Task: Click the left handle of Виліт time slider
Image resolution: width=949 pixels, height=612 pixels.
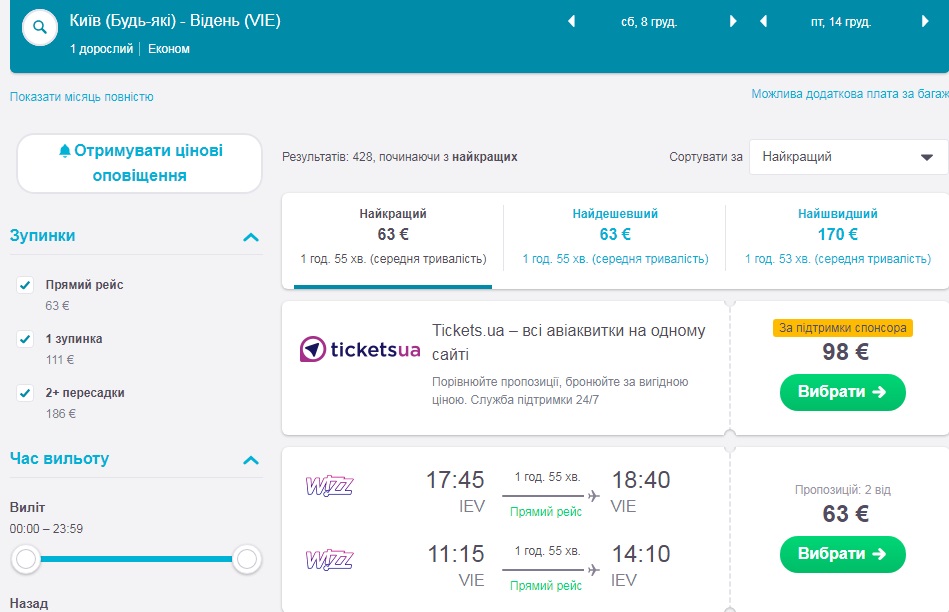Action: pos(27,560)
